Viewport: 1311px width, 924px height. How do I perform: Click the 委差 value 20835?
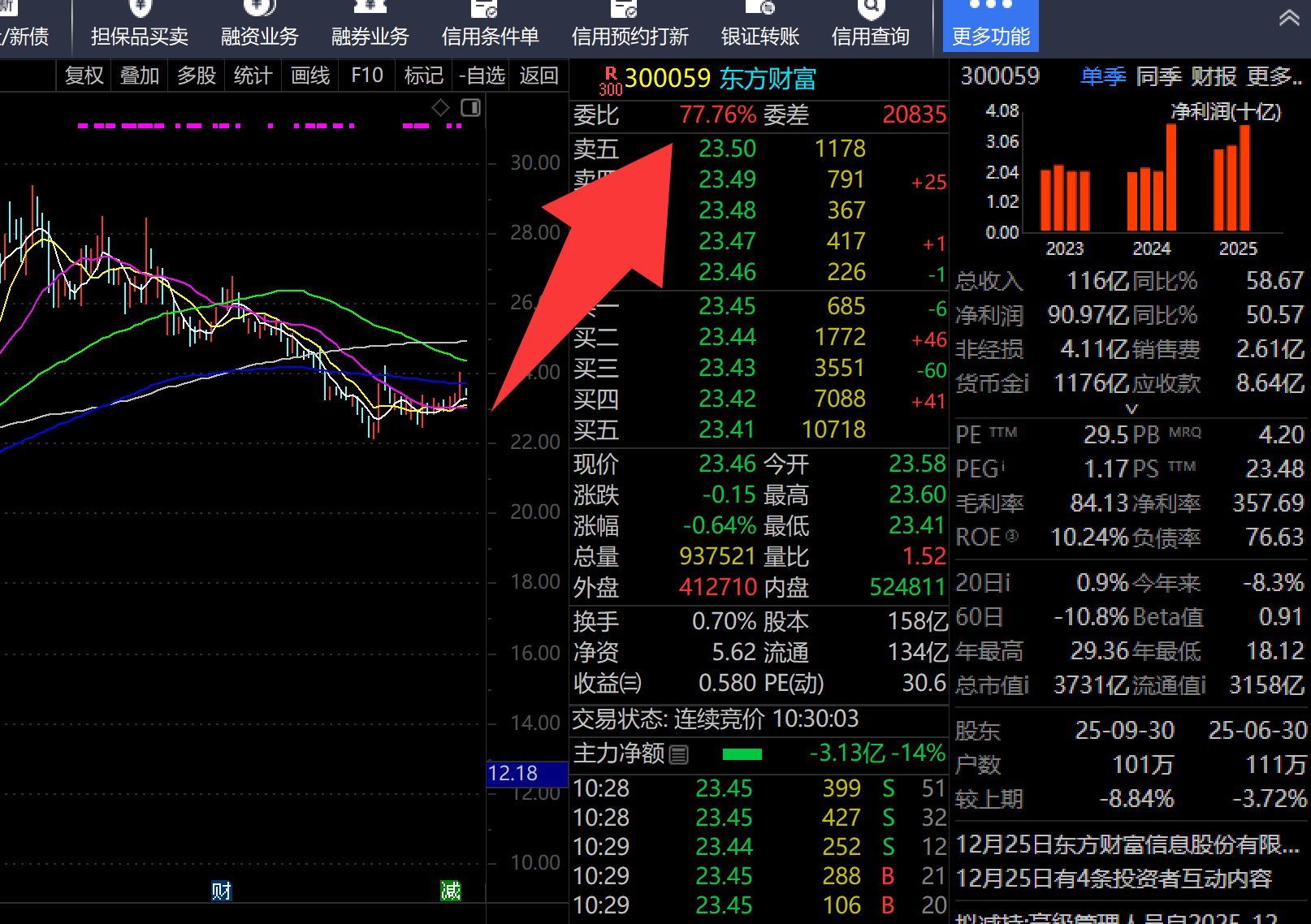(915, 114)
